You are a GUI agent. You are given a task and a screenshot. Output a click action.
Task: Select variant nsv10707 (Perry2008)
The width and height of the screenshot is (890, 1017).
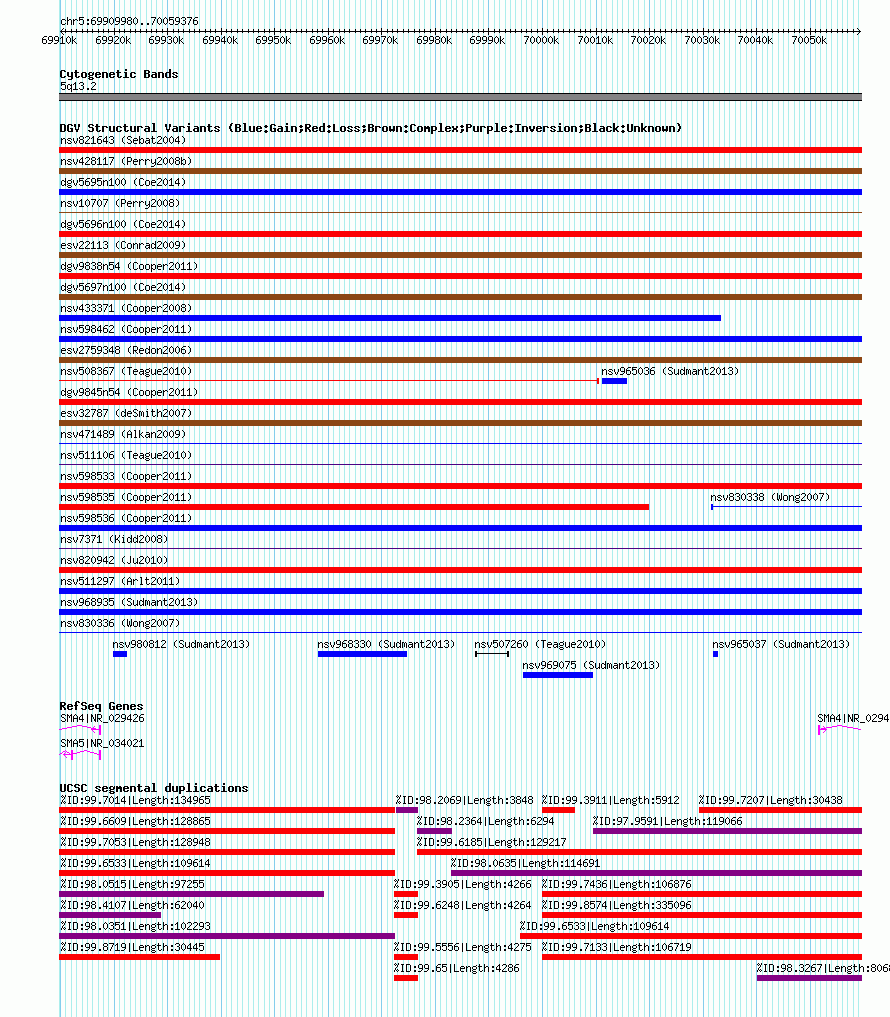120,203
